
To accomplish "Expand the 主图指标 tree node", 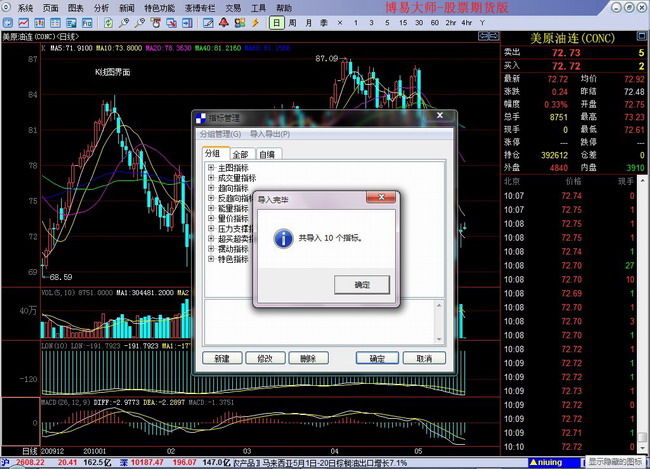I will (211, 167).
